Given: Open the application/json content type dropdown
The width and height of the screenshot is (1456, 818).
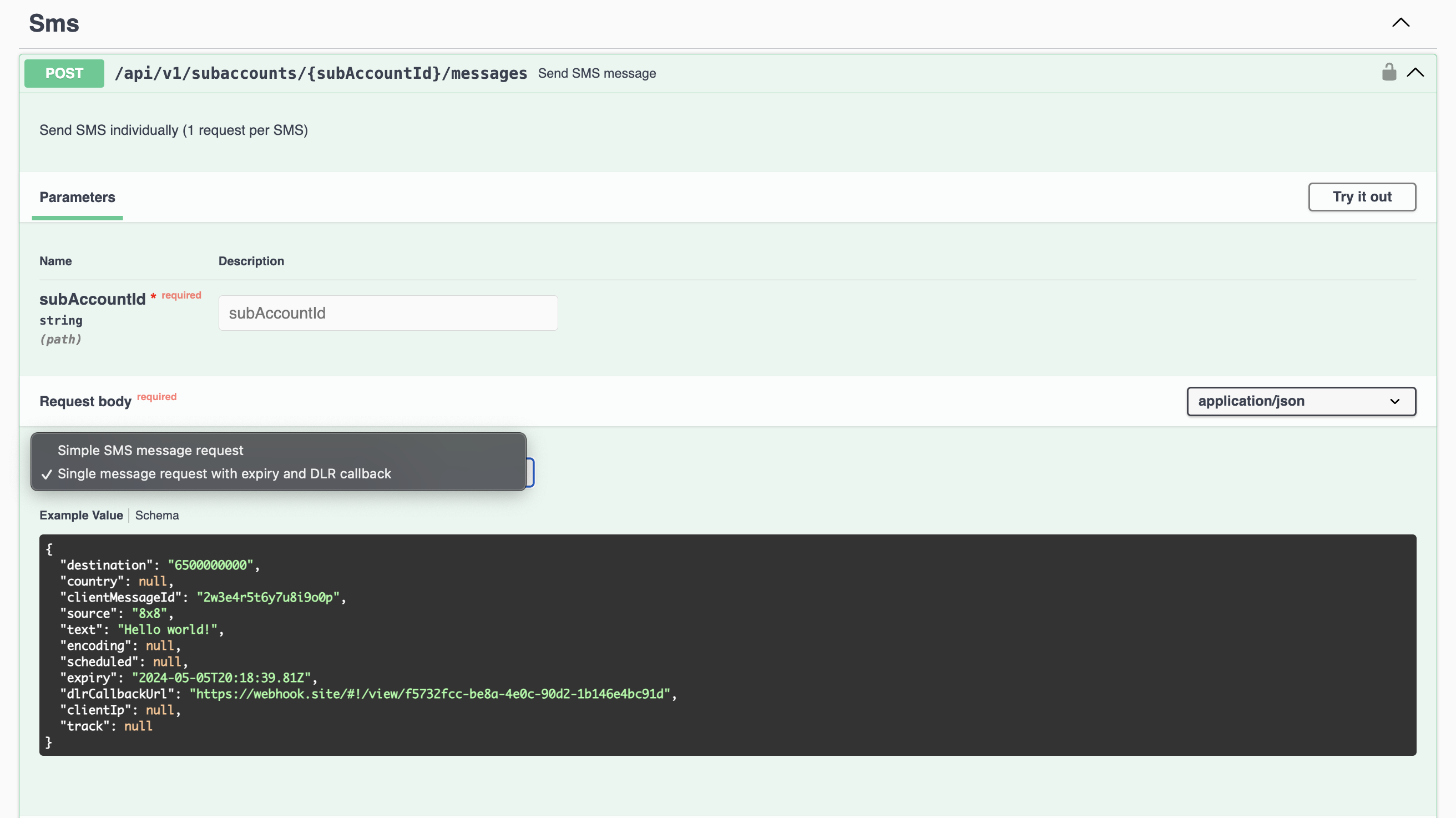Looking at the screenshot, I should click(1300, 401).
